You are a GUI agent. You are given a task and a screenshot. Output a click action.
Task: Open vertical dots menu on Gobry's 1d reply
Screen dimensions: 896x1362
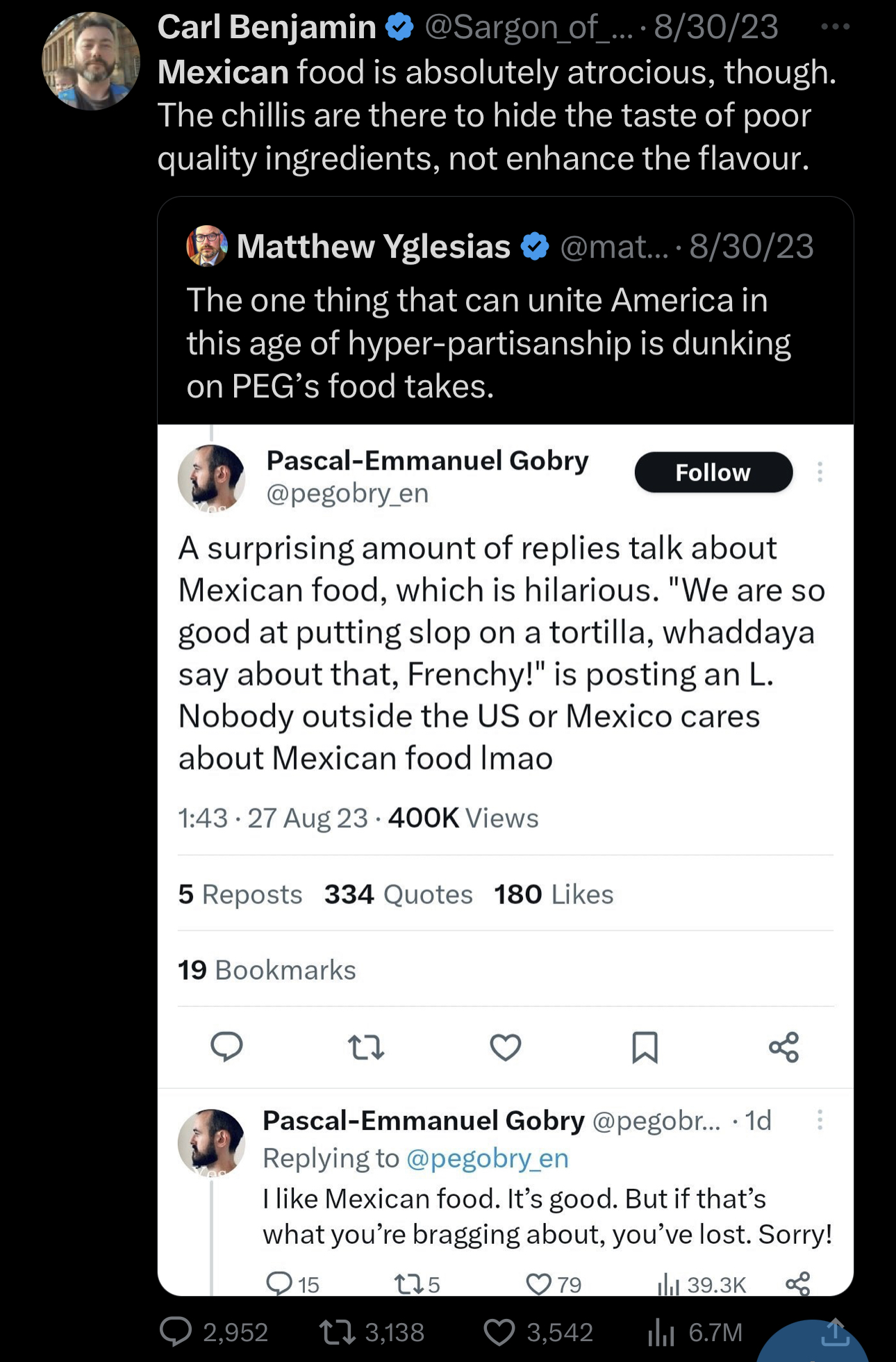(820, 1119)
